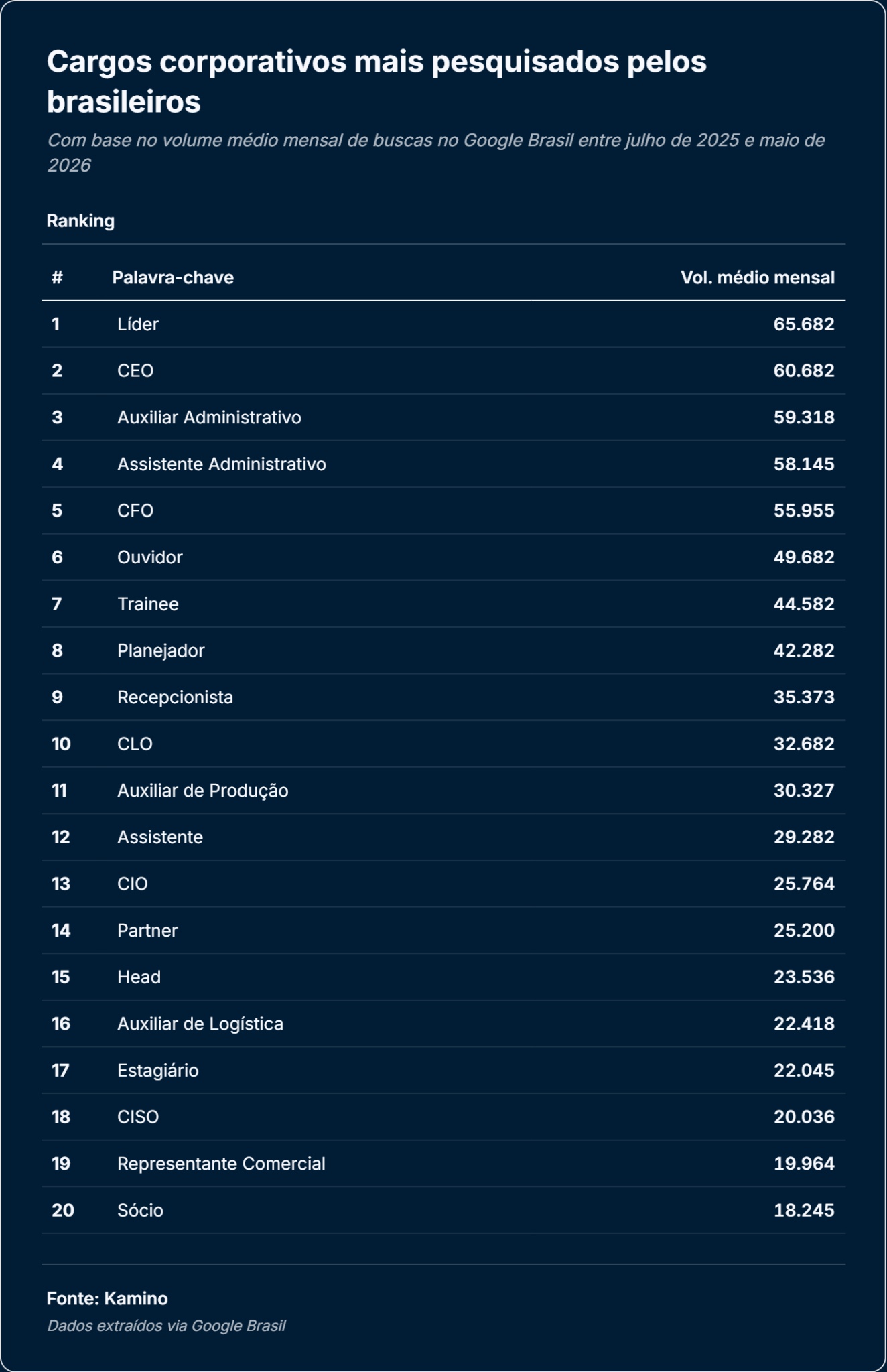This screenshot has width=887, height=1372.
Task: Click the 32.682 volume value for CLO
Action: [804, 744]
